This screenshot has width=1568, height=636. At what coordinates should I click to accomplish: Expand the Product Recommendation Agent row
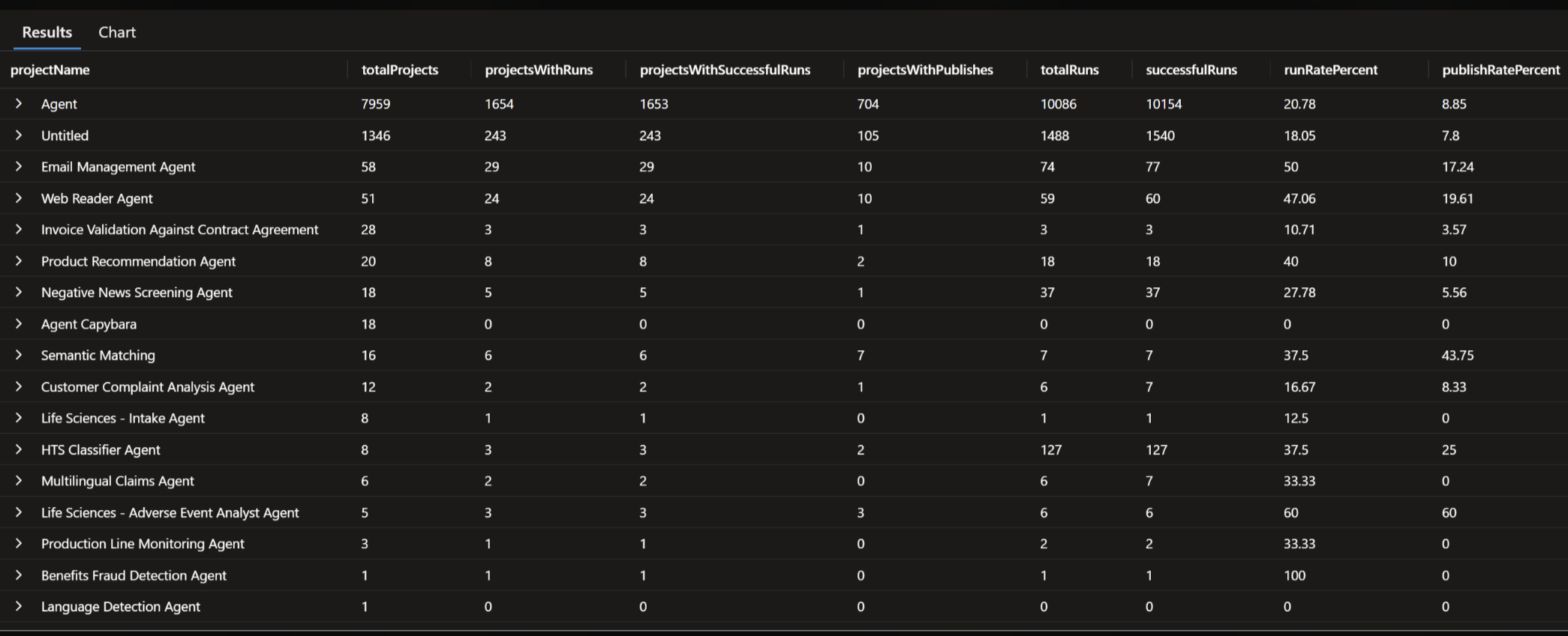click(19, 261)
